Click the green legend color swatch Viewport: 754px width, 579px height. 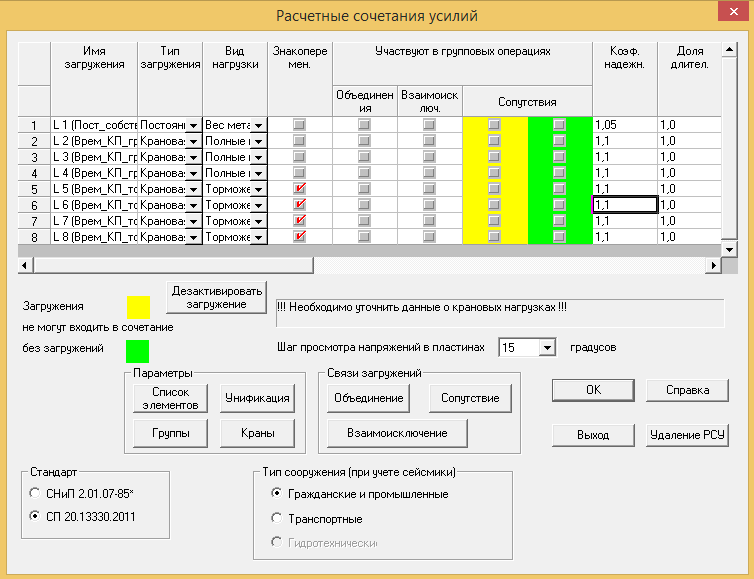coord(137,351)
